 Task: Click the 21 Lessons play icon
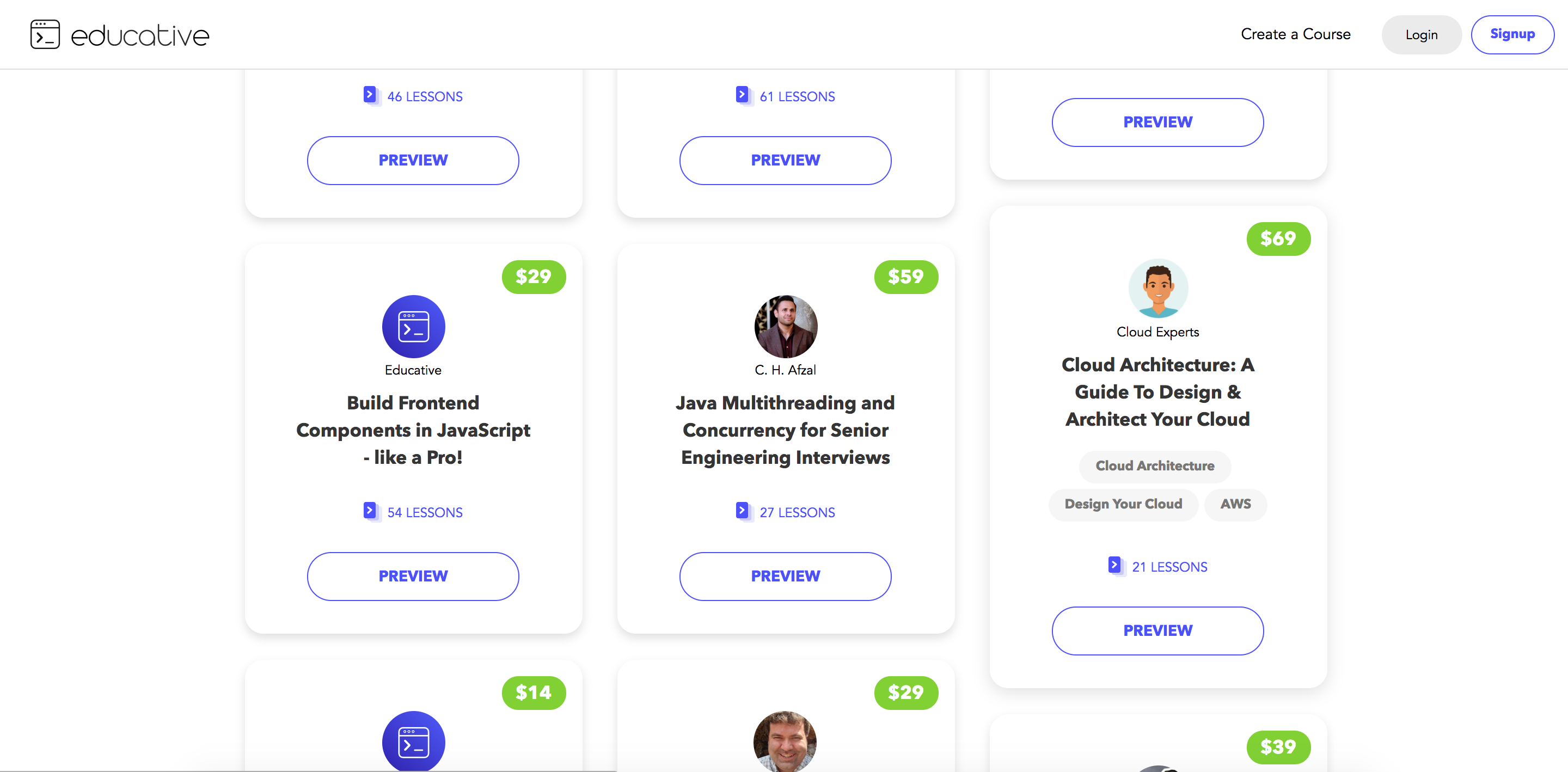1114,566
